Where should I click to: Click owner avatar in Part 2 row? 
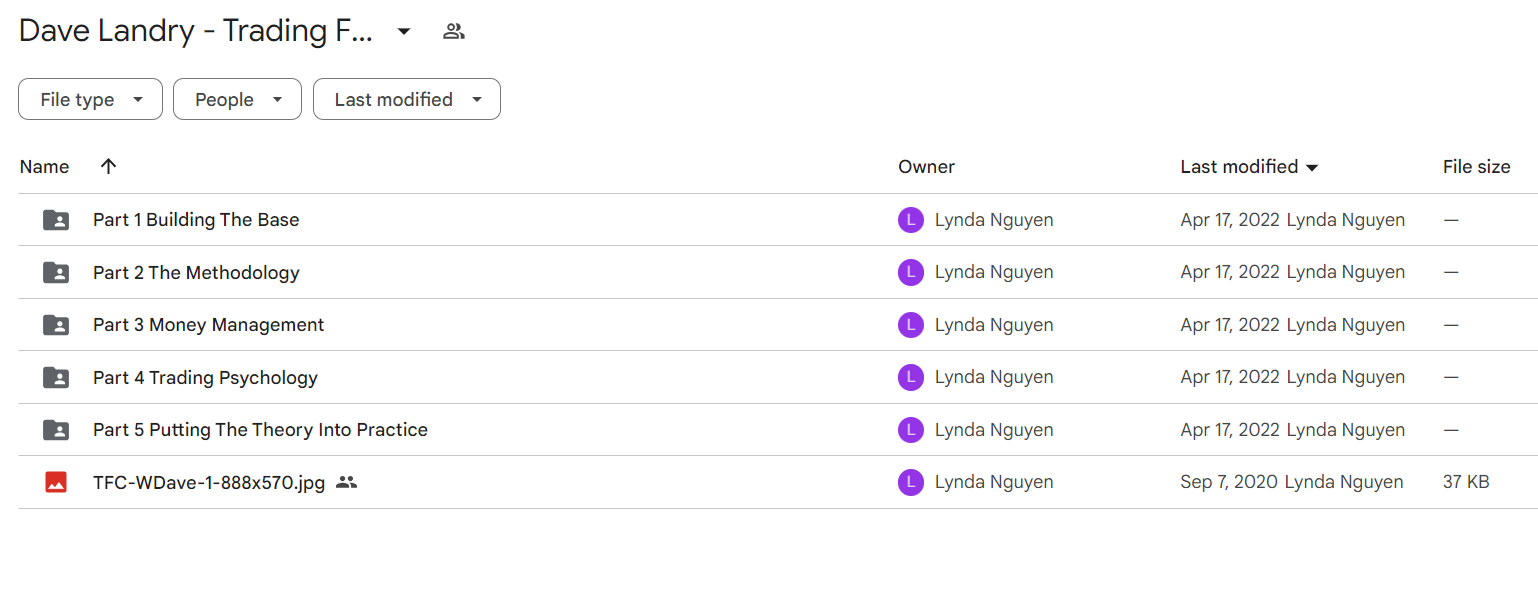(911, 272)
